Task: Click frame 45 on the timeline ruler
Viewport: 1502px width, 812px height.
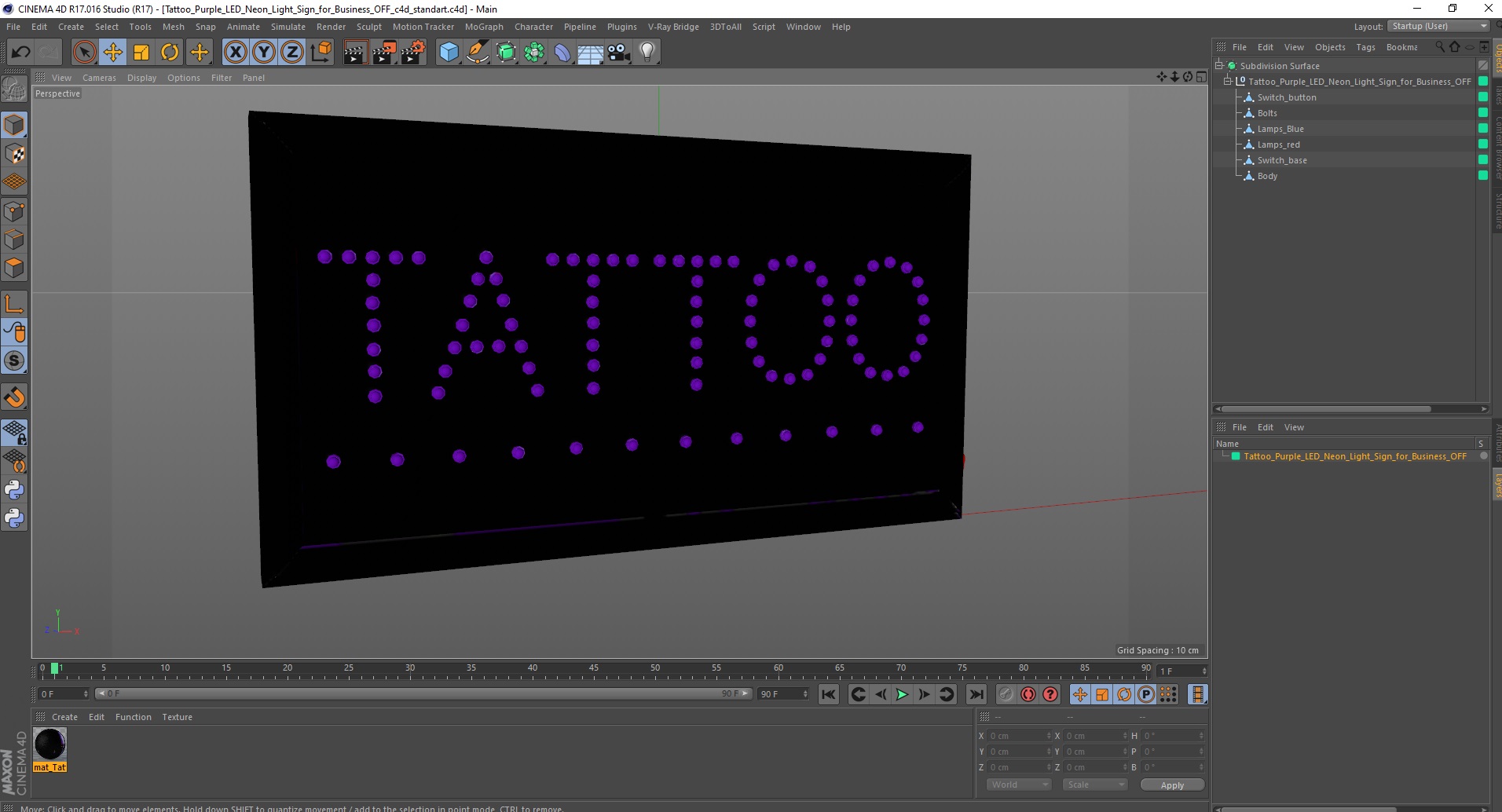Action: (594, 670)
